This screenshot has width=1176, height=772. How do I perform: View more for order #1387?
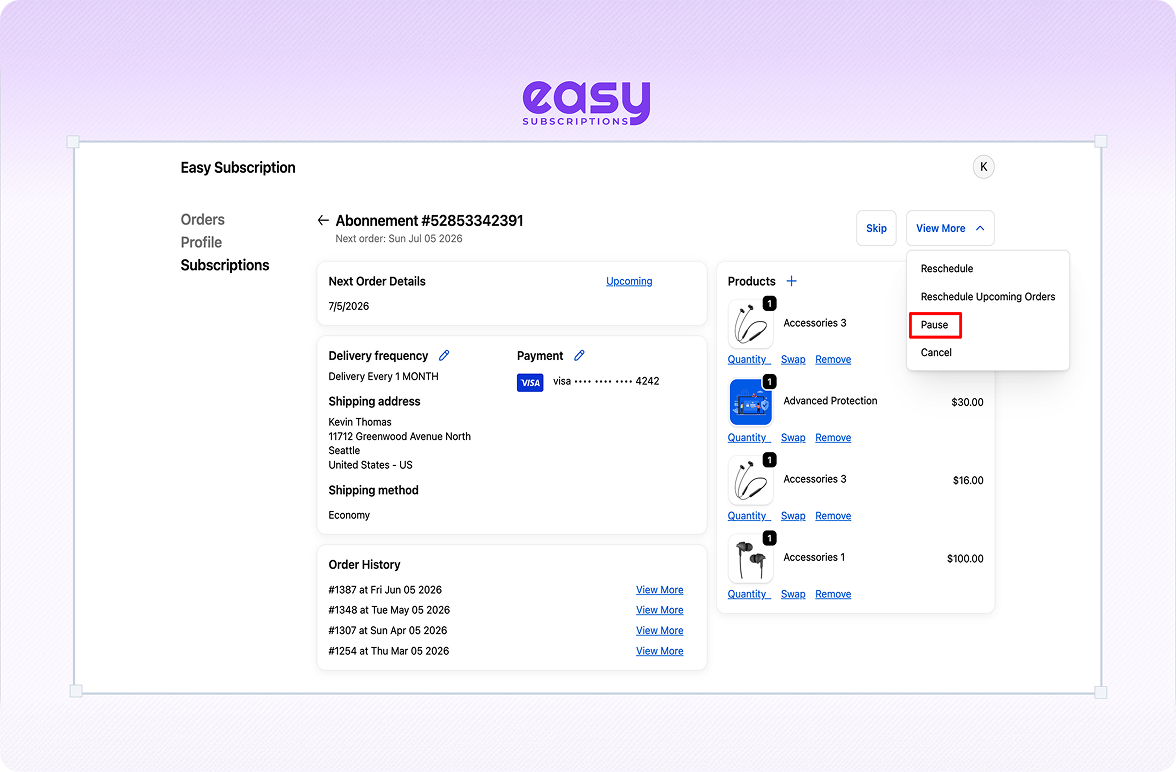pyautogui.click(x=660, y=590)
